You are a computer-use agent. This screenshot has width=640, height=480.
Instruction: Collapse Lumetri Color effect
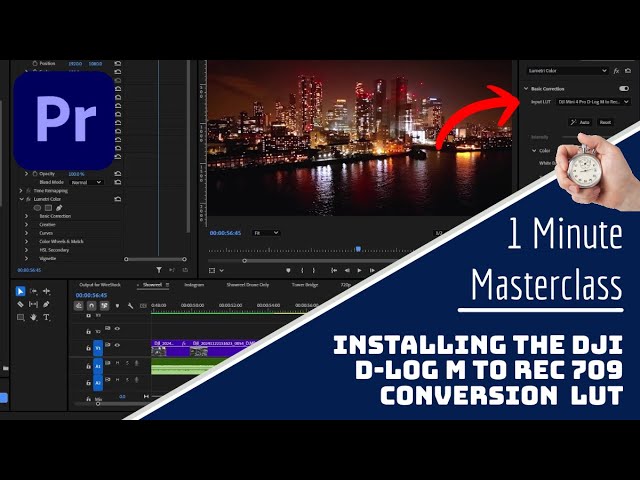[21, 199]
